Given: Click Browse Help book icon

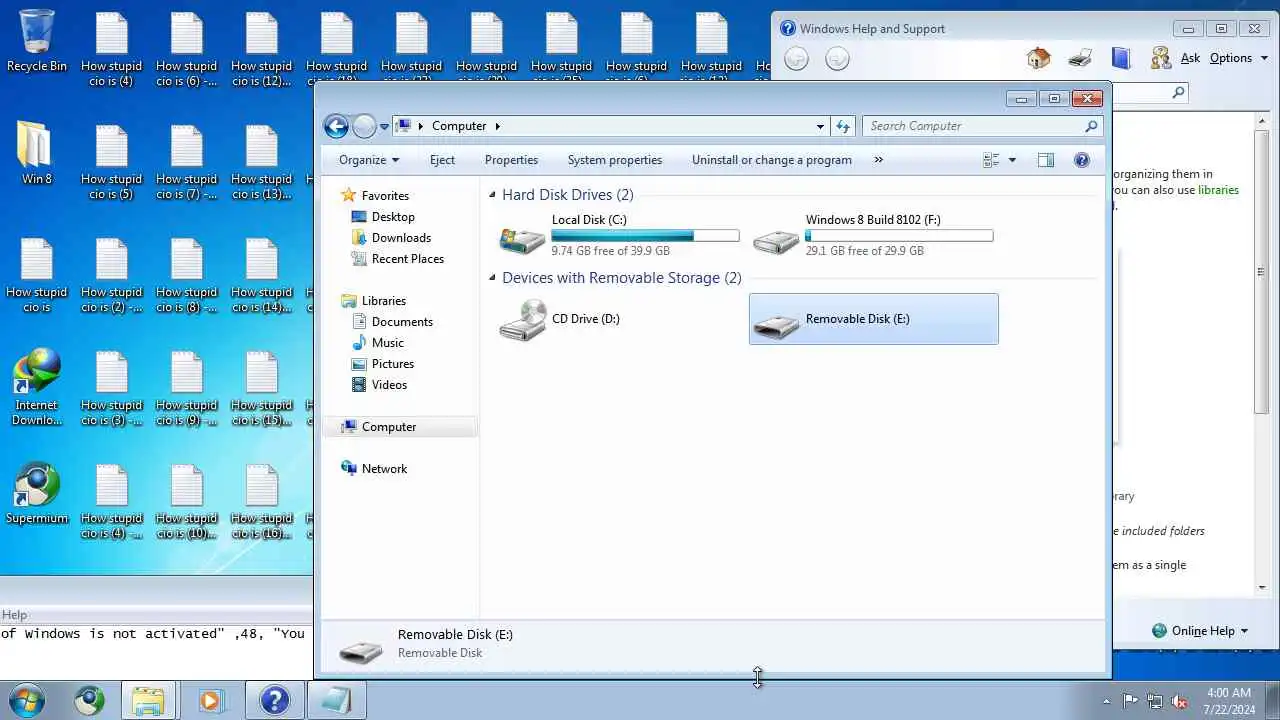Looking at the screenshot, I should tap(1121, 58).
